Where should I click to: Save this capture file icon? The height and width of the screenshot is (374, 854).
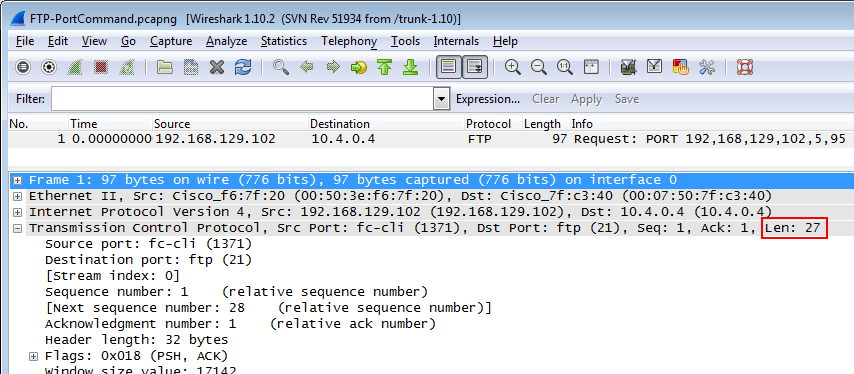pos(191,68)
